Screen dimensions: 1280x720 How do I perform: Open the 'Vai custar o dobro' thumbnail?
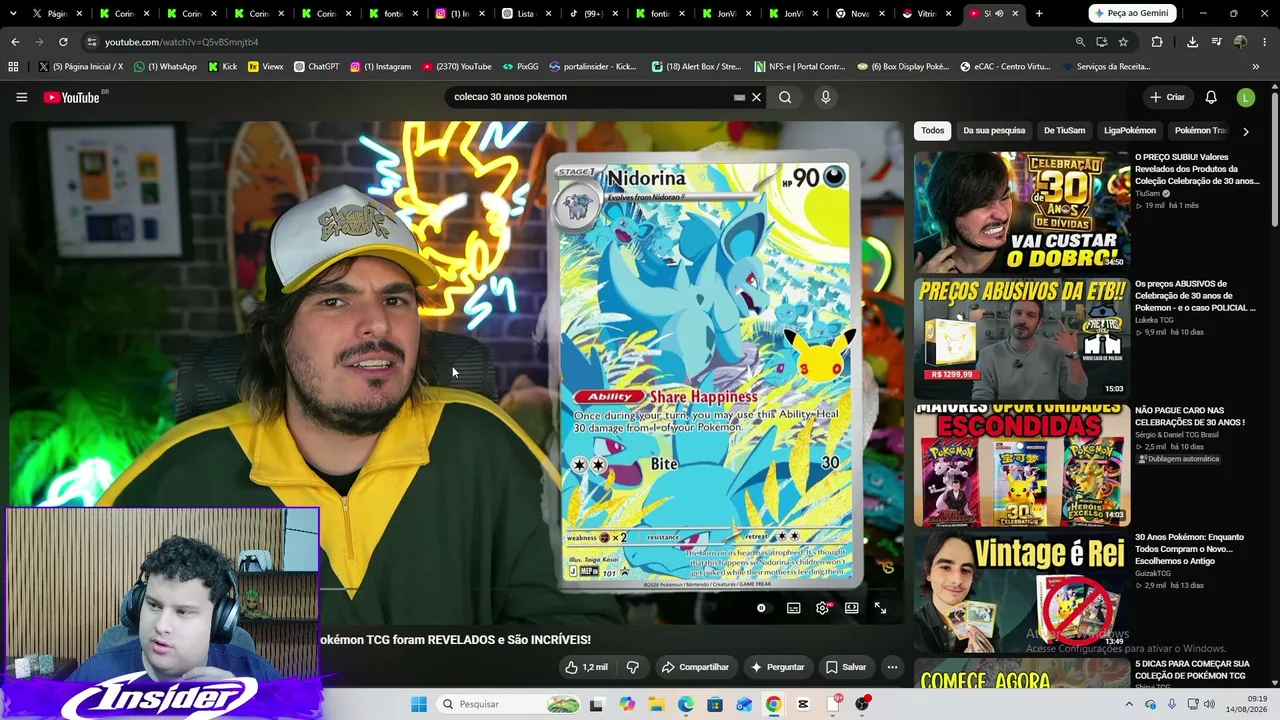(x=1021, y=212)
